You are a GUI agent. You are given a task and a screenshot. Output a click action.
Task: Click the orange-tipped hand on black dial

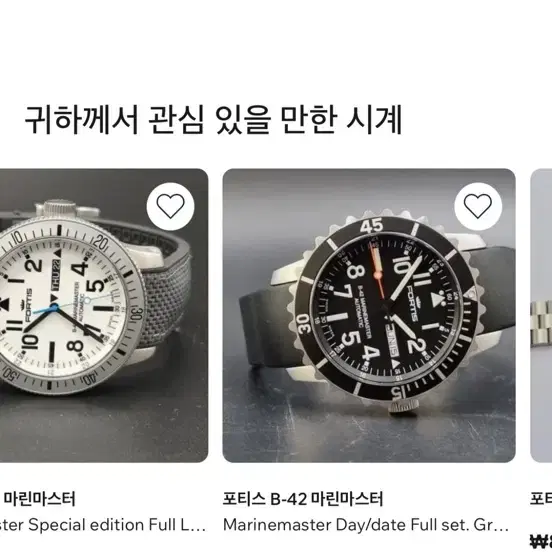coord(377,268)
